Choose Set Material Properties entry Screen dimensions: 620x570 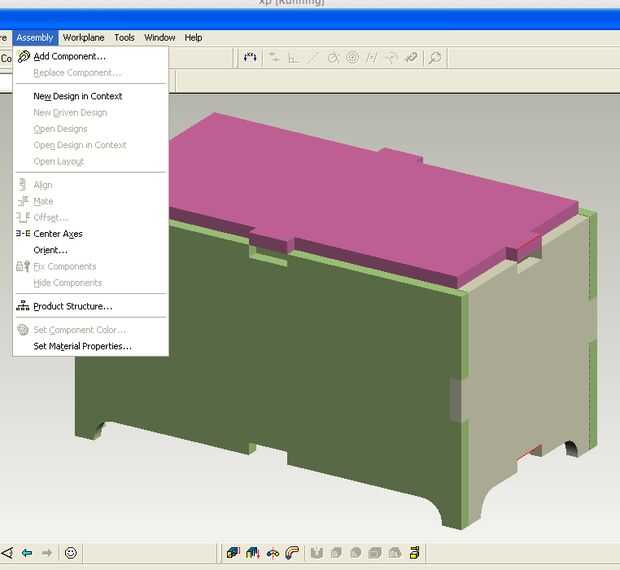click(x=91, y=346)
